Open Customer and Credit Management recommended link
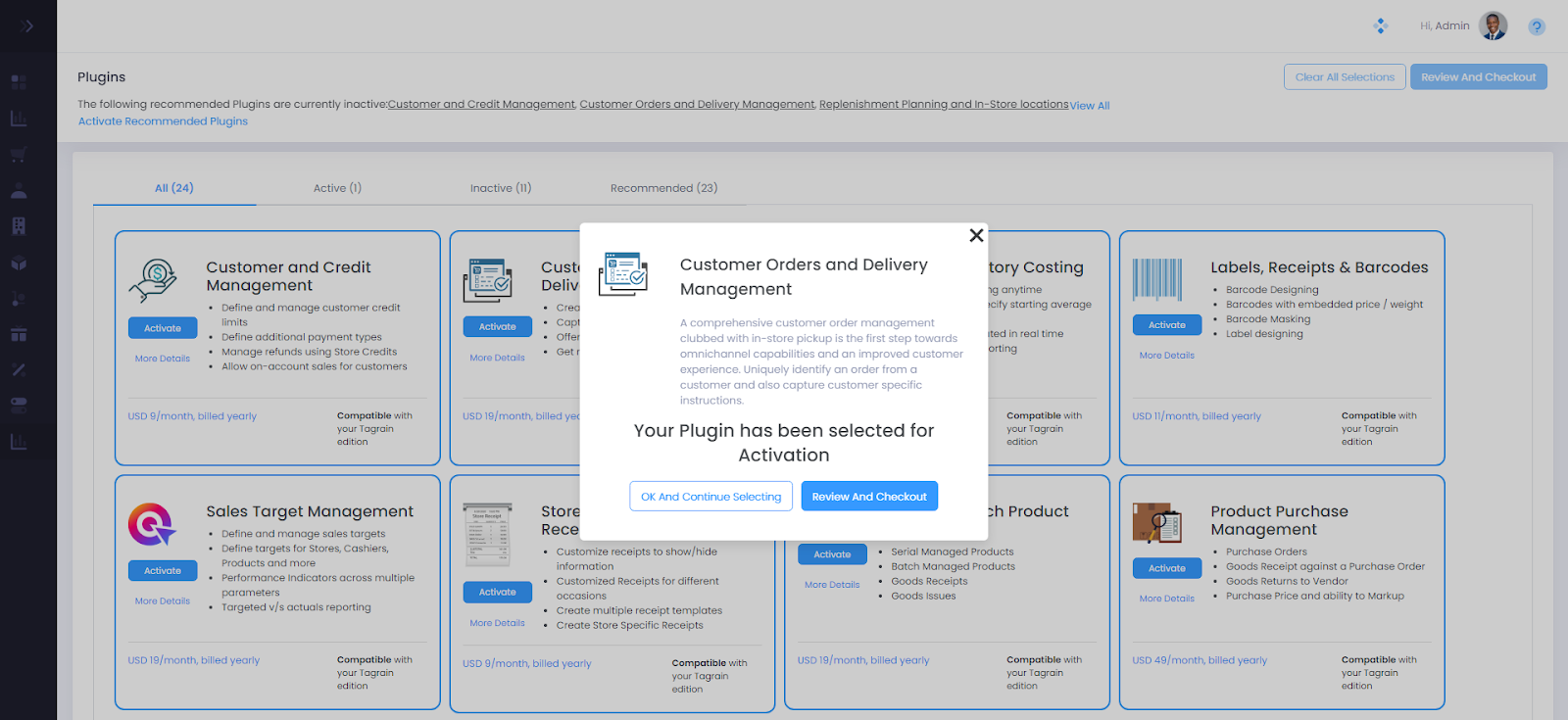 click(481, 104)
